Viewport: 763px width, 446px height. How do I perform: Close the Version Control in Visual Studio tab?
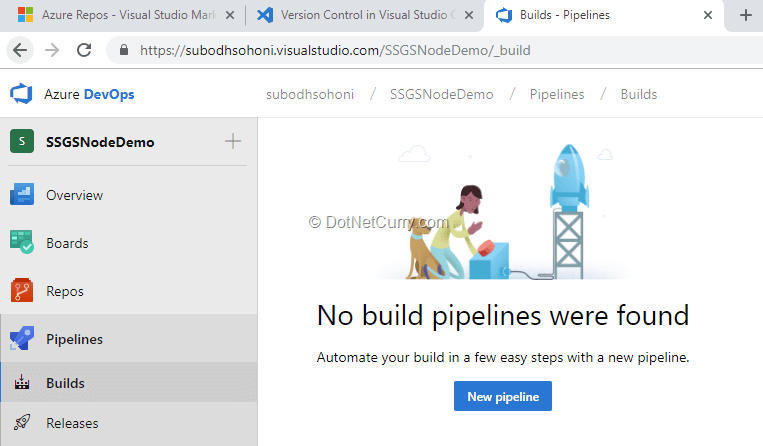(469, 15)
